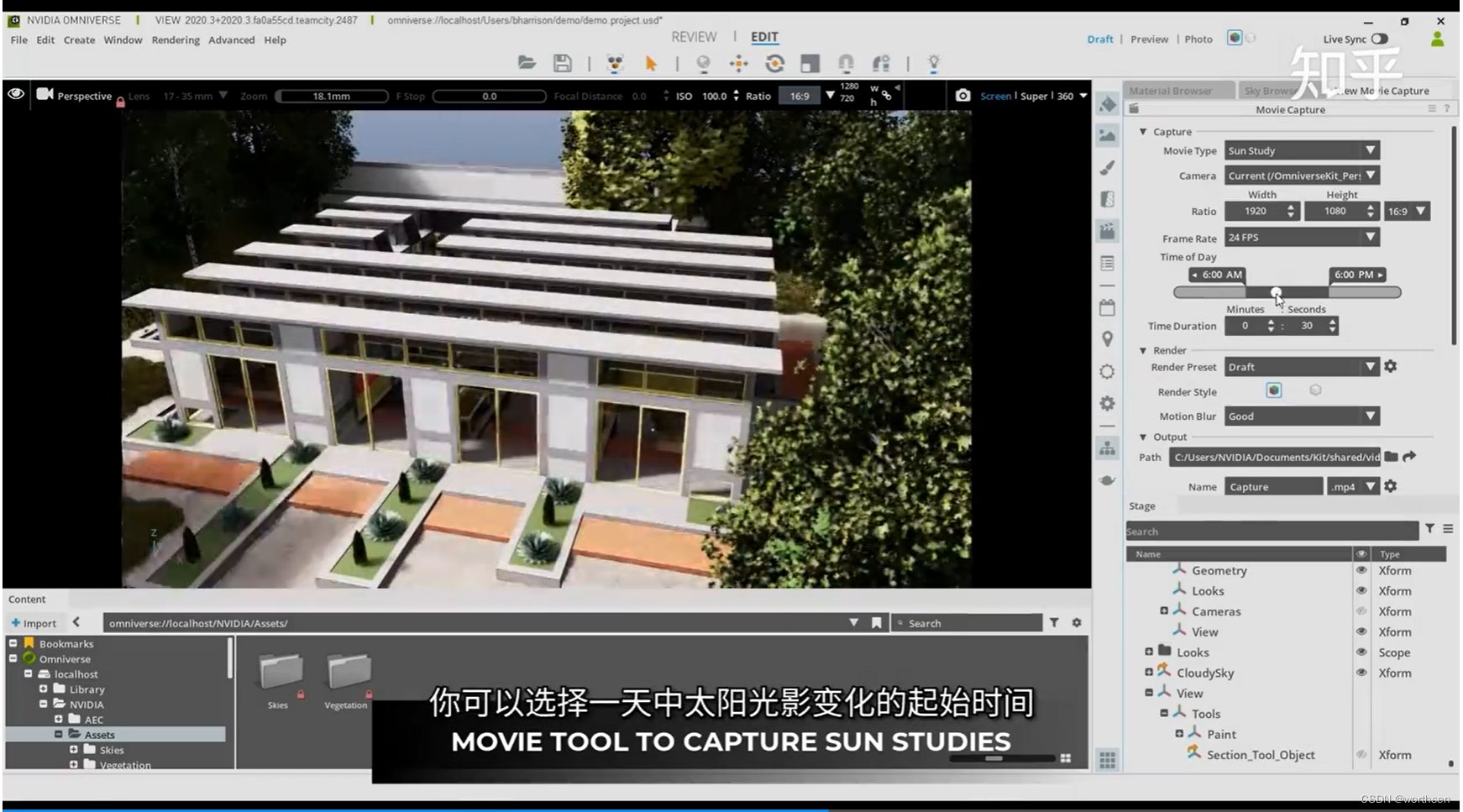Select the gray cube render style
The height and width of the screenshot is (812, 1463).
(x=1315, y=390)
